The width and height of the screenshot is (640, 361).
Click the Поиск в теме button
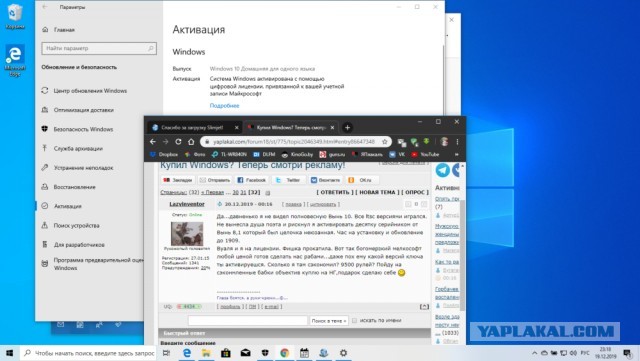click(x=329, y=321)
